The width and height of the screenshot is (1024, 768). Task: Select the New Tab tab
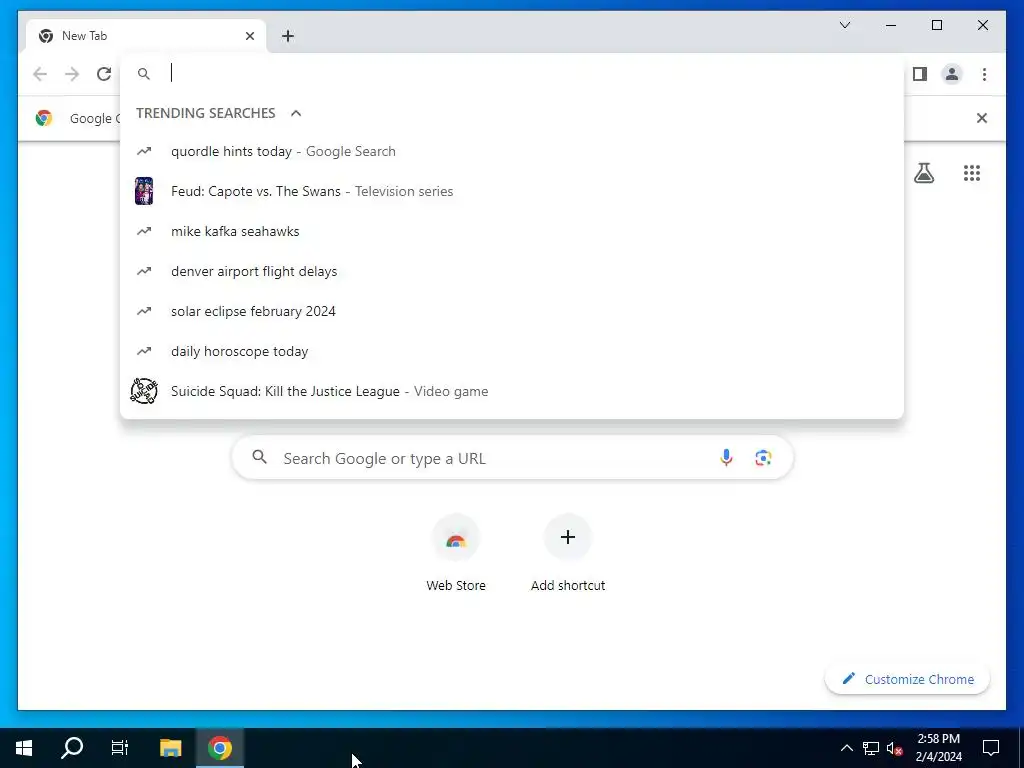point(145,36)
